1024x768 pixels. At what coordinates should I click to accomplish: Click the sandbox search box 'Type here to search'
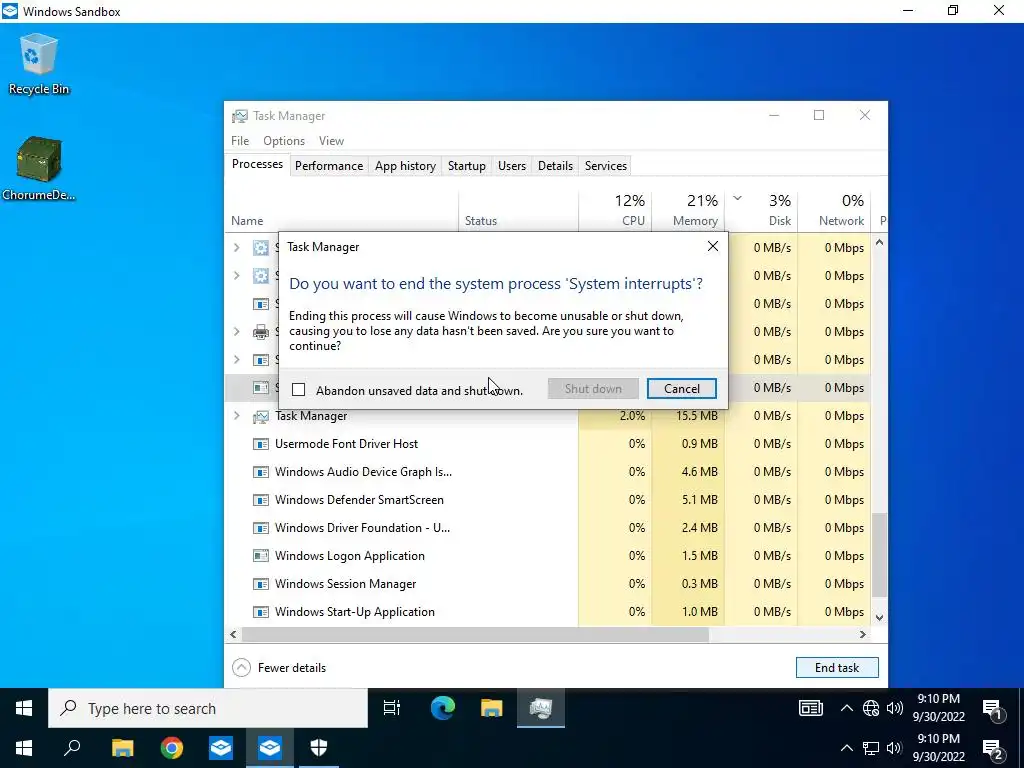click(x=208, y=709)
